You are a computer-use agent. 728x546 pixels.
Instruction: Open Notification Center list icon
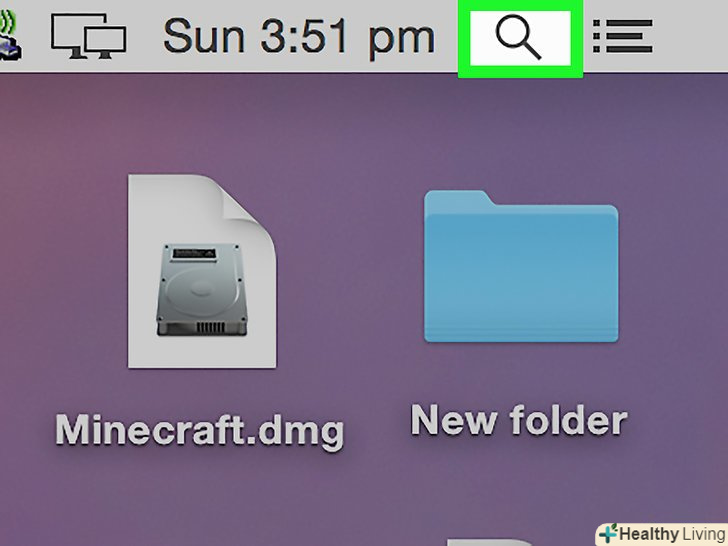623,36
